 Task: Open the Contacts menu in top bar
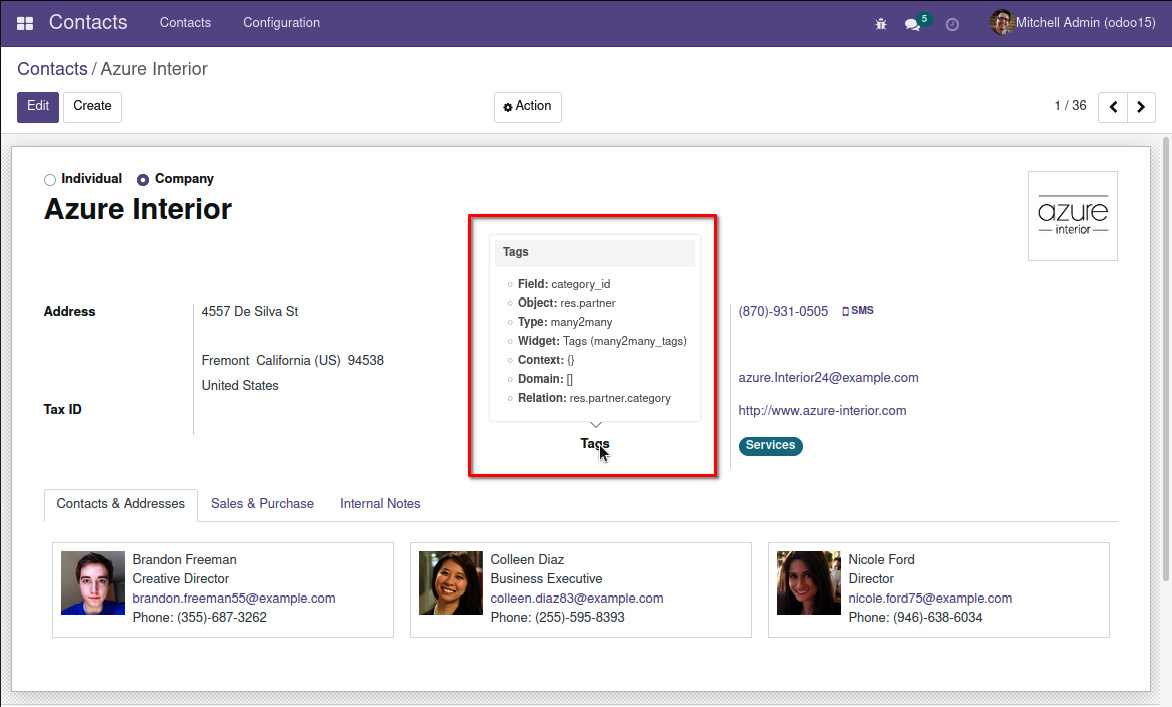185,22
